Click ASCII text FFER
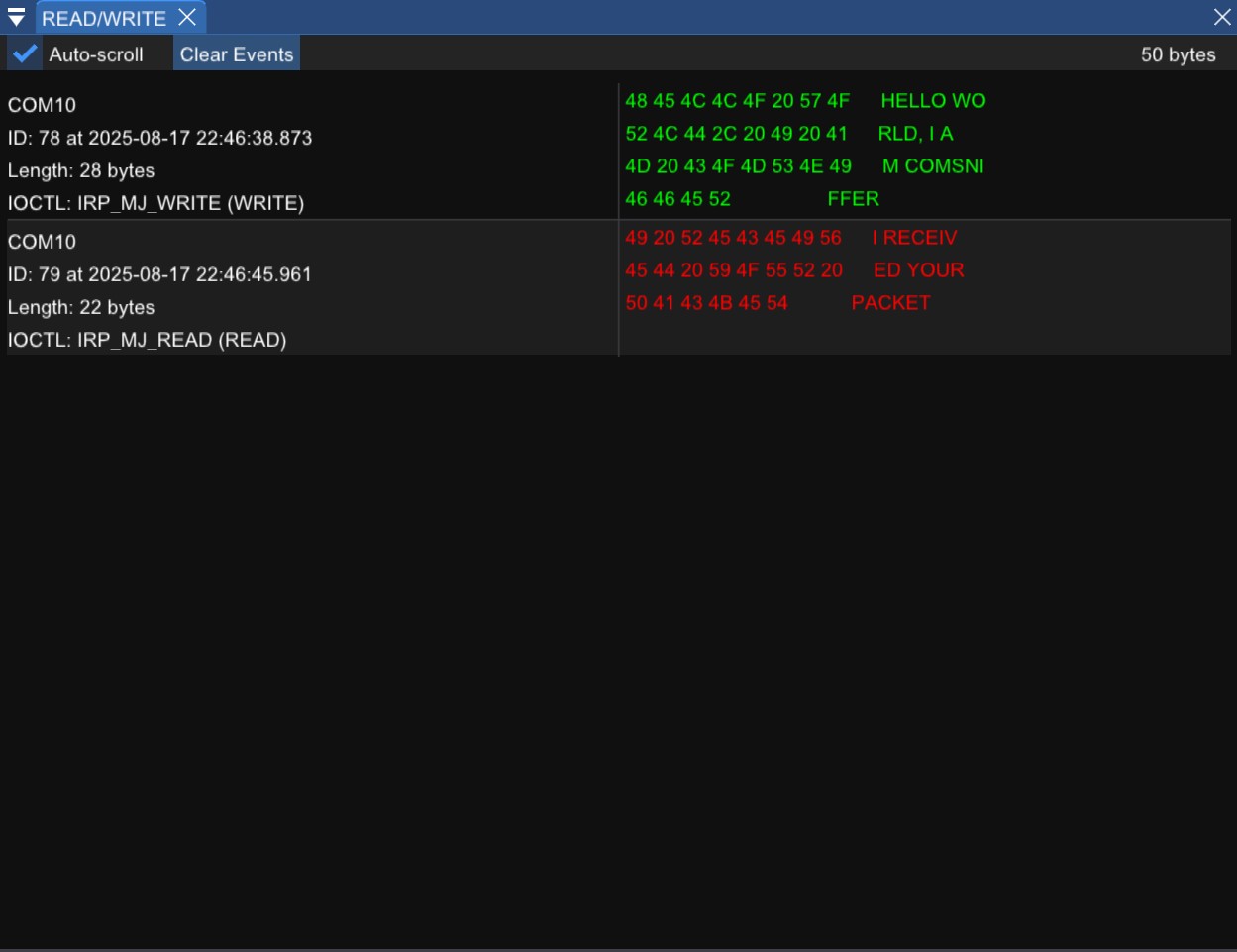The image size is (1237, 952). point(853,198)
